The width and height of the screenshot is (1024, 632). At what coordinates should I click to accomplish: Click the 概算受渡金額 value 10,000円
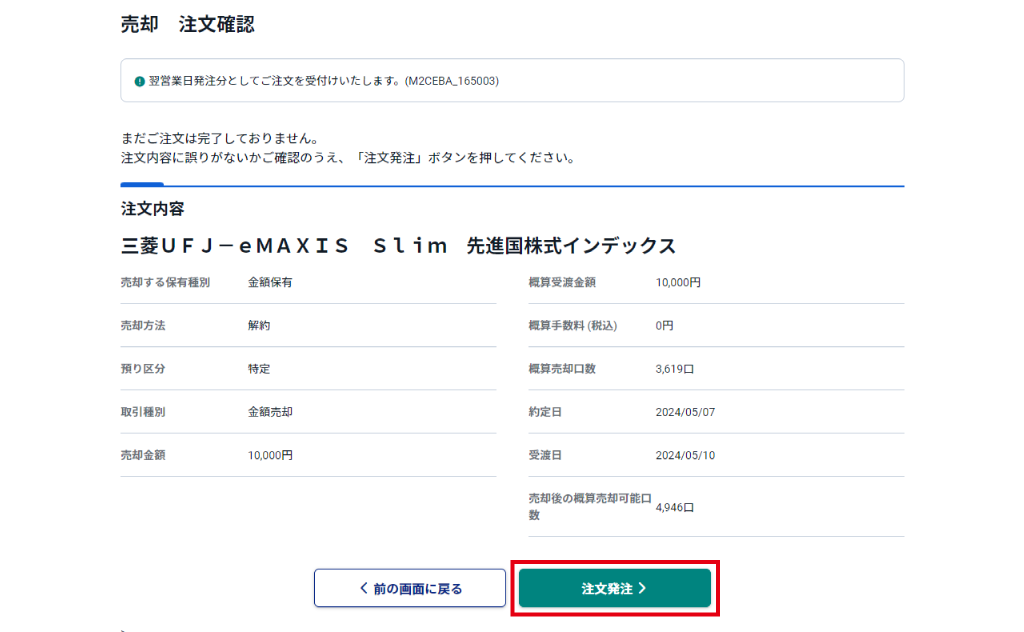pos(678,283)
